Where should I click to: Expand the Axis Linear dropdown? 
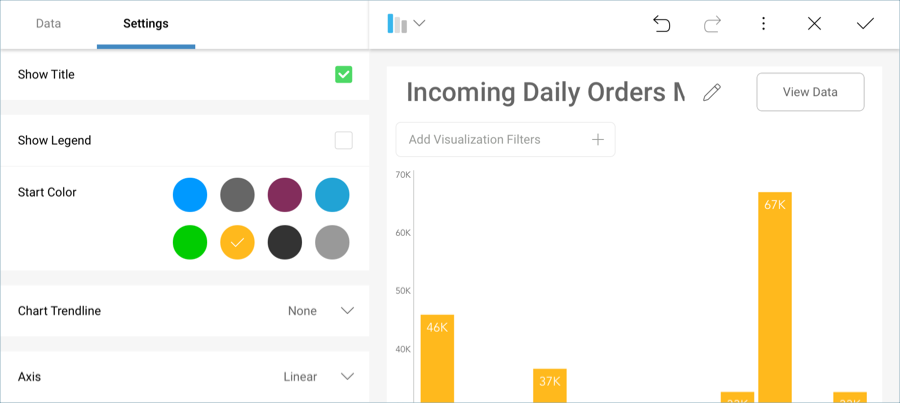coord(347,377)
